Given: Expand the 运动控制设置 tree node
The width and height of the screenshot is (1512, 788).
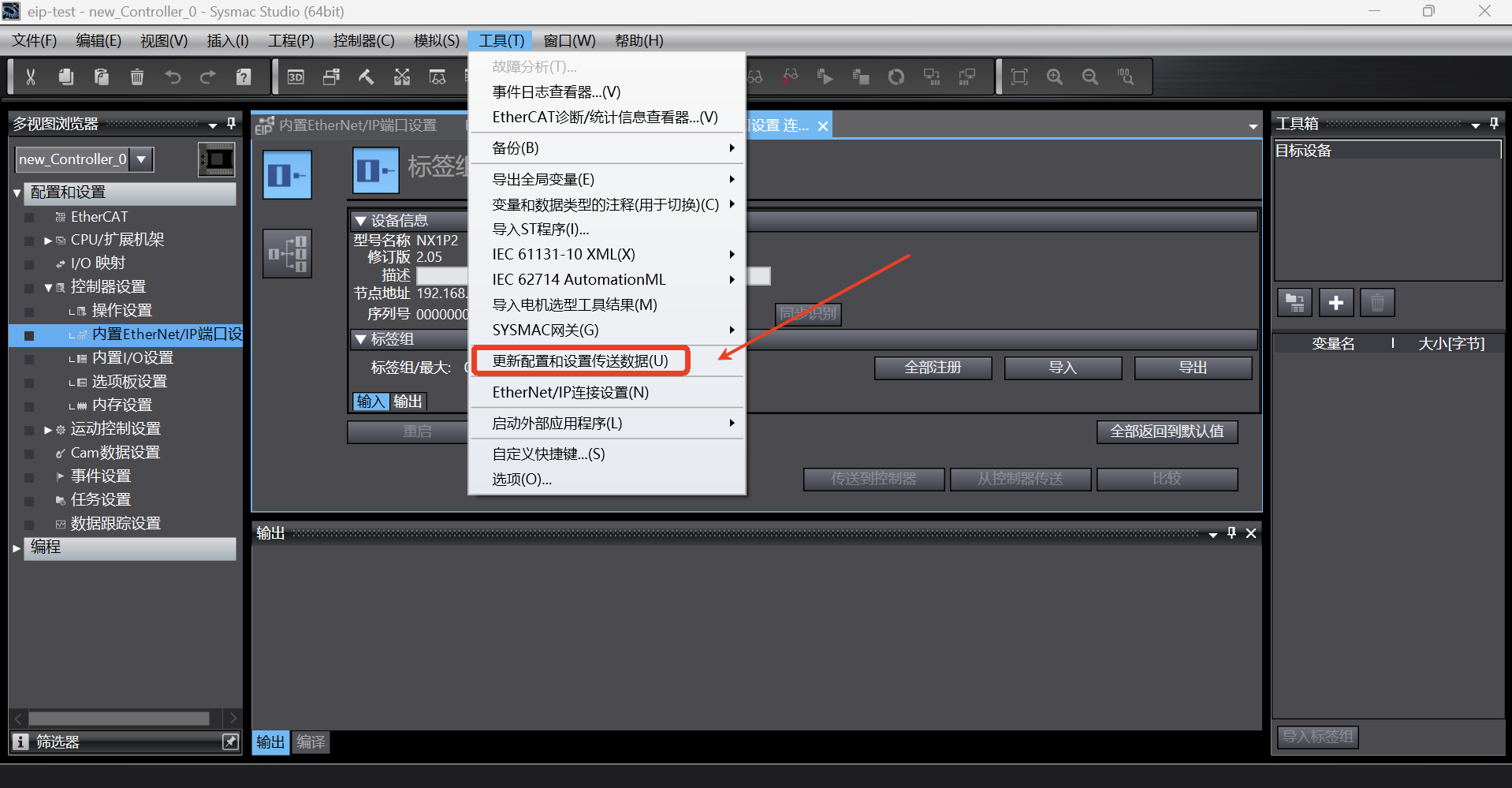Looking at the screenshot, I should tap(48, 430).
